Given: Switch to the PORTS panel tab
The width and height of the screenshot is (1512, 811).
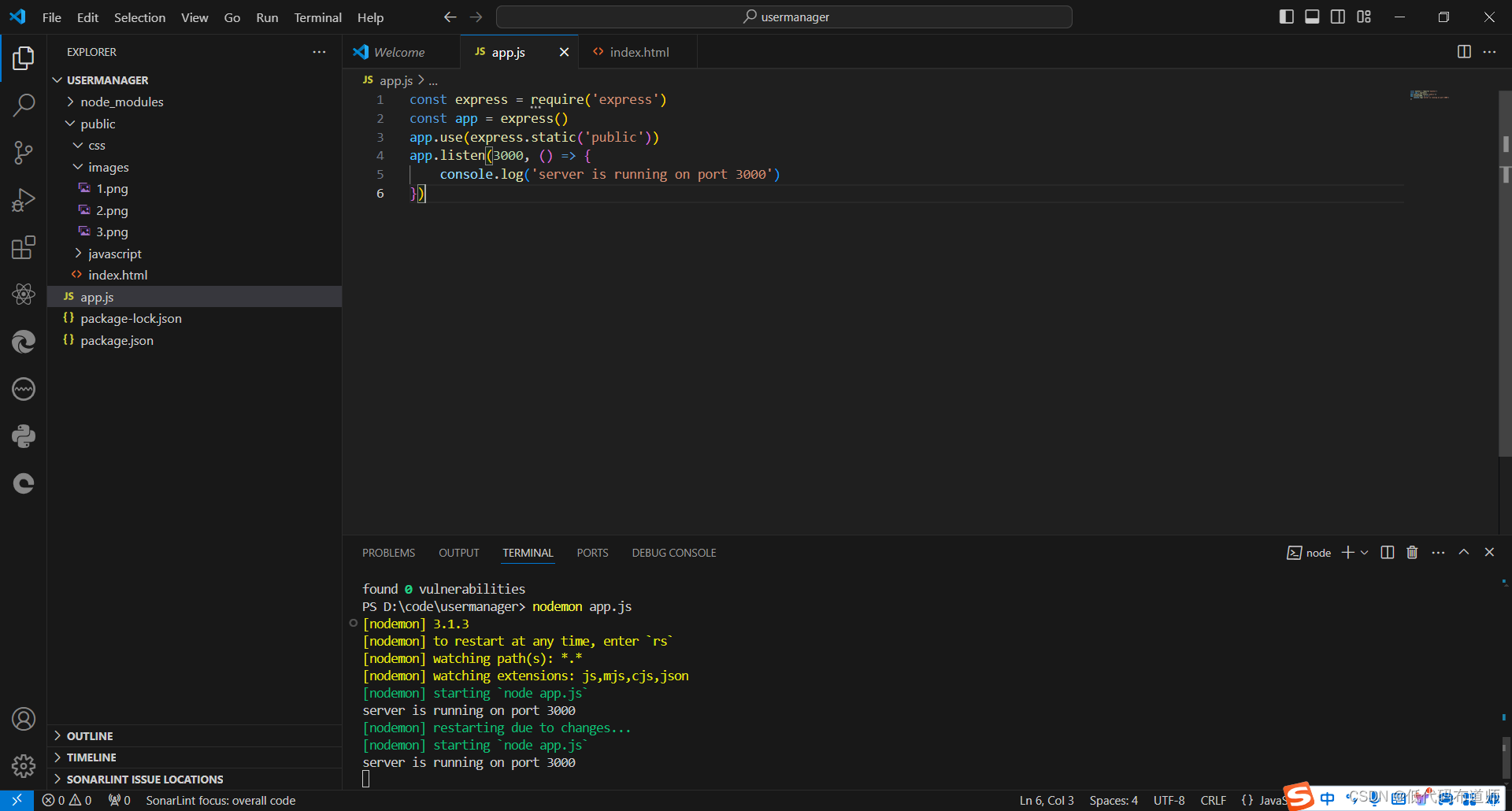Looking at the screenshot, I should (592, 553).
